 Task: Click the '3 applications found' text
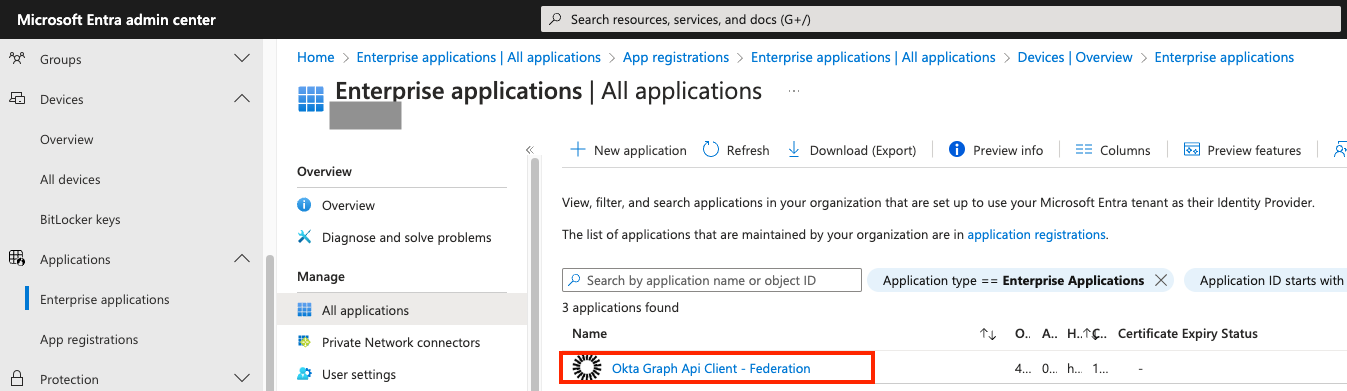tap(621, 308)
